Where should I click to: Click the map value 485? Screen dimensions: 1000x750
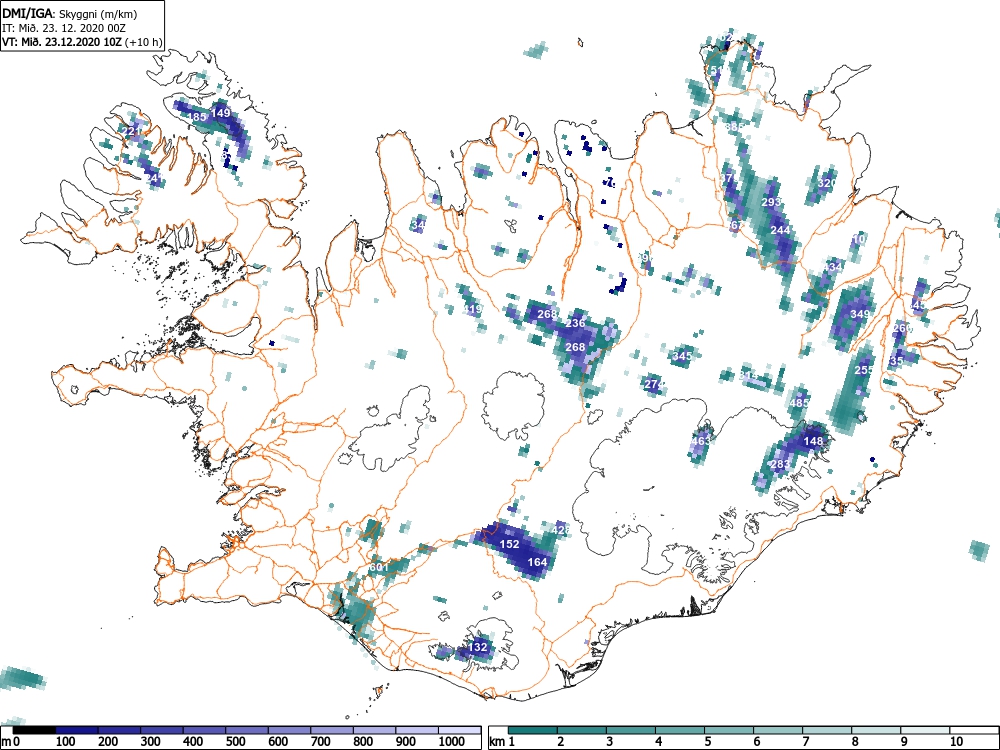coord(799,403)
